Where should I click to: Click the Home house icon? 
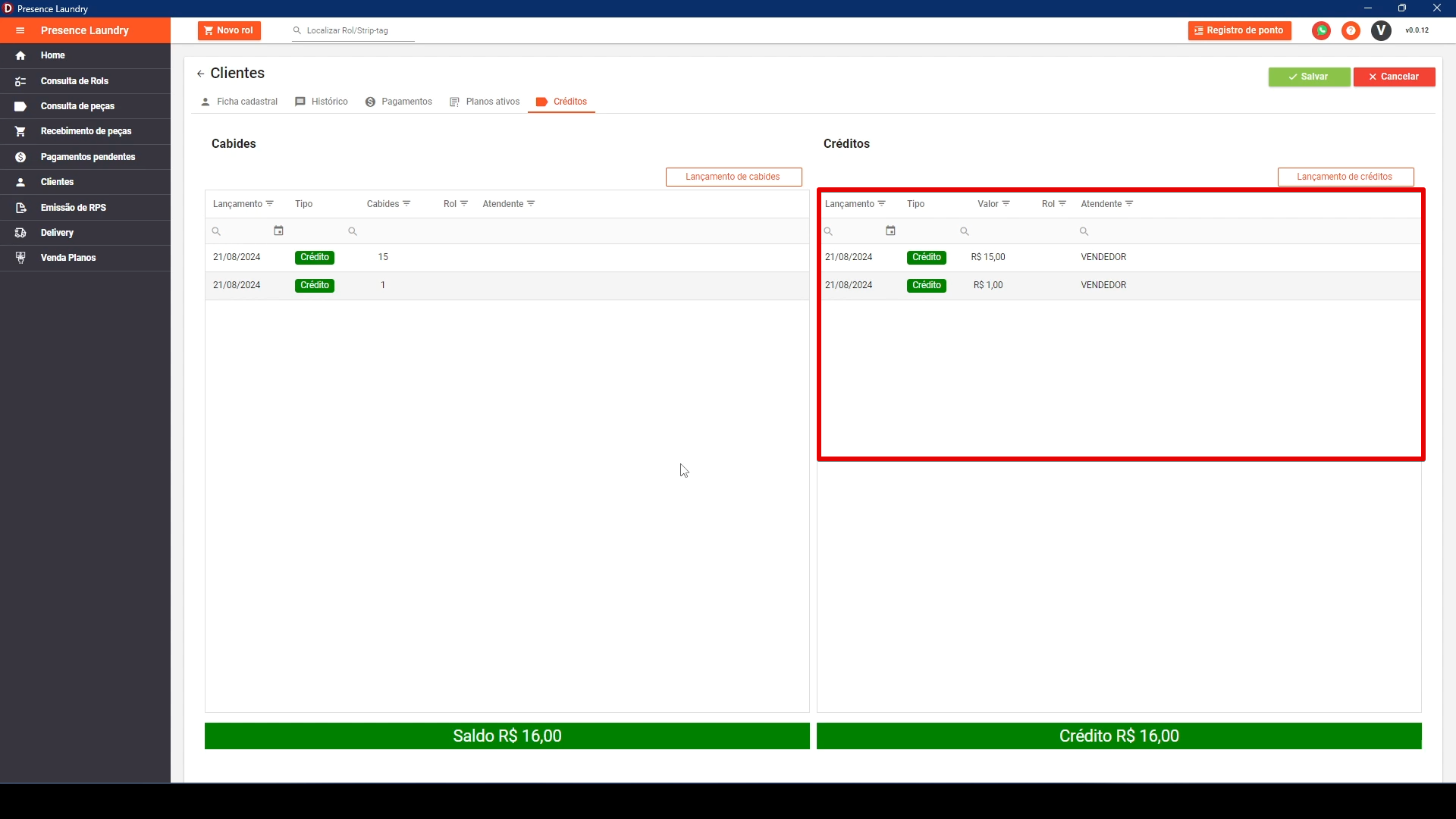(x=20, y=55)
